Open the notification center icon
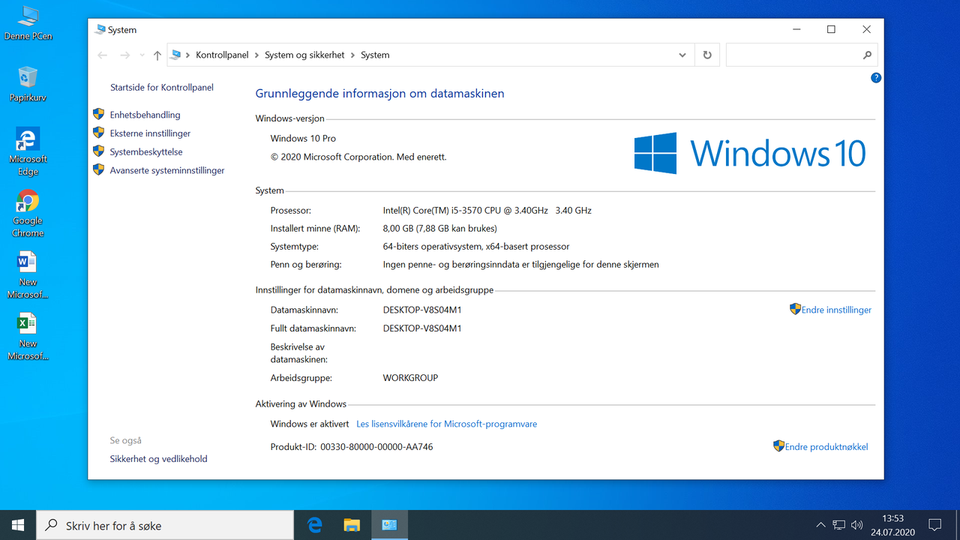 pyautogui.click(x=934, y=525)
